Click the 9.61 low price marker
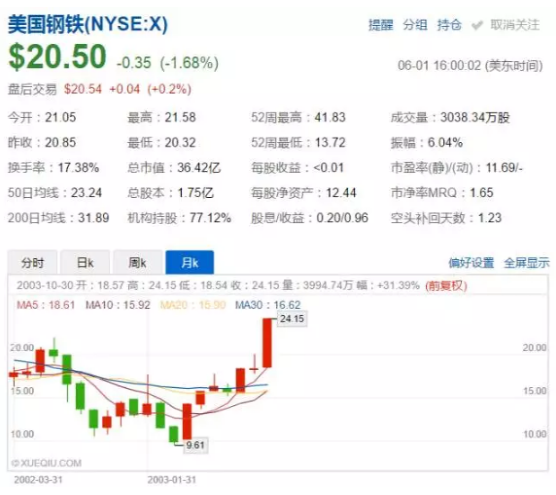 click(195, 445)
